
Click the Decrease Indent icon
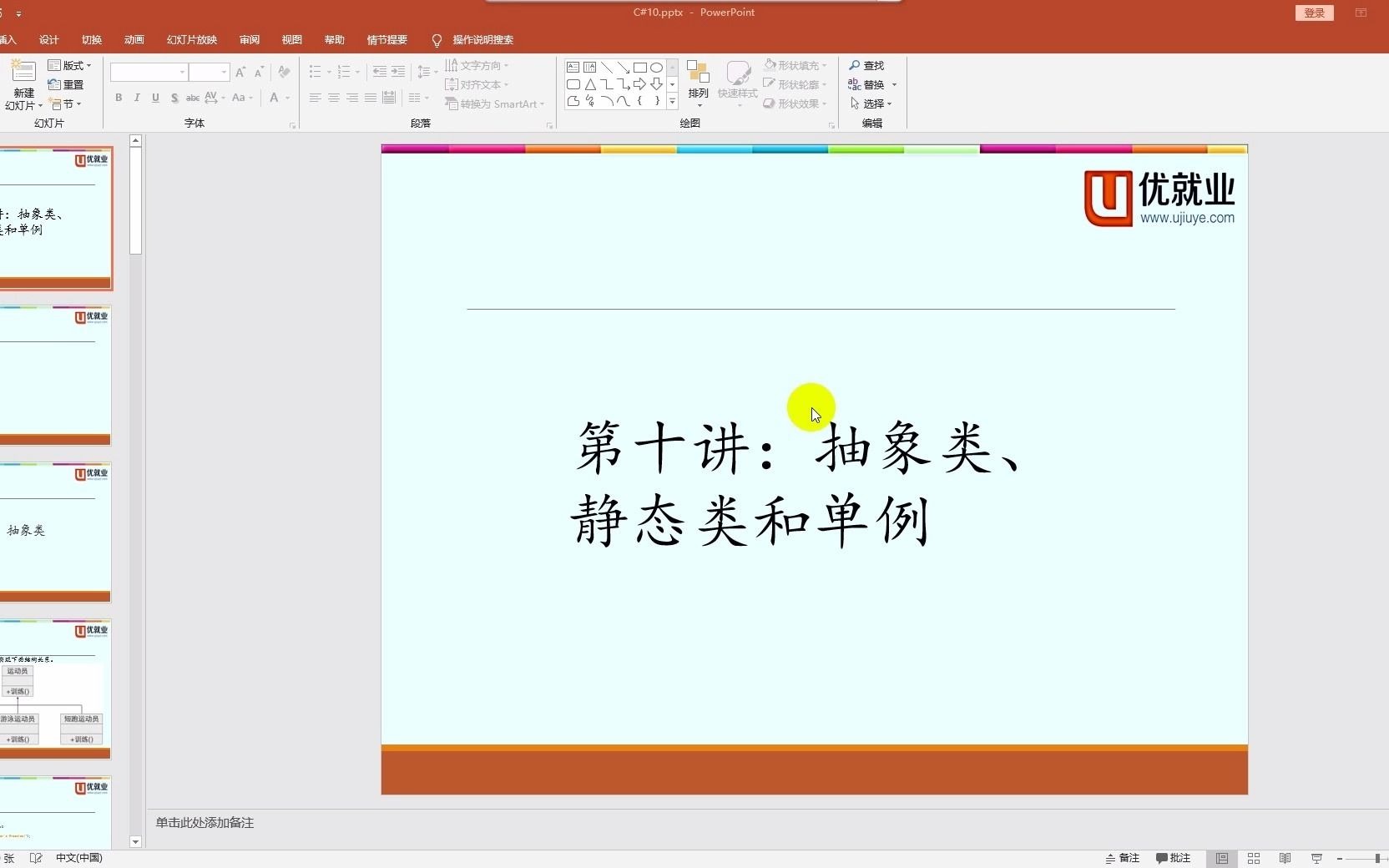click(x=380, y=72)
